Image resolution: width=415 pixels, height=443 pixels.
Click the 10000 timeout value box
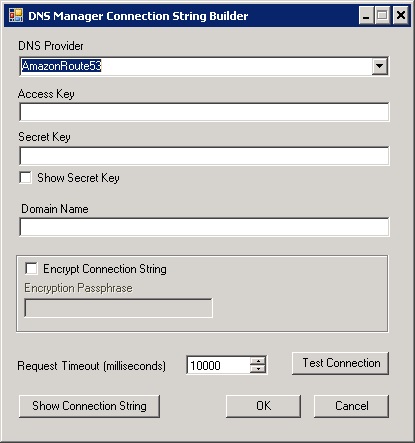218,365
